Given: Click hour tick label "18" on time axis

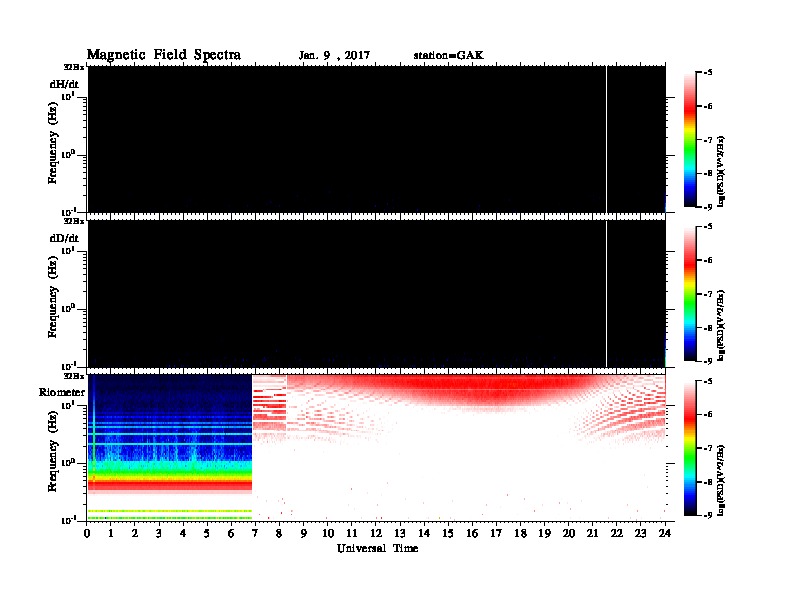Looking at the screenshot, I should (x=520, y=534).
